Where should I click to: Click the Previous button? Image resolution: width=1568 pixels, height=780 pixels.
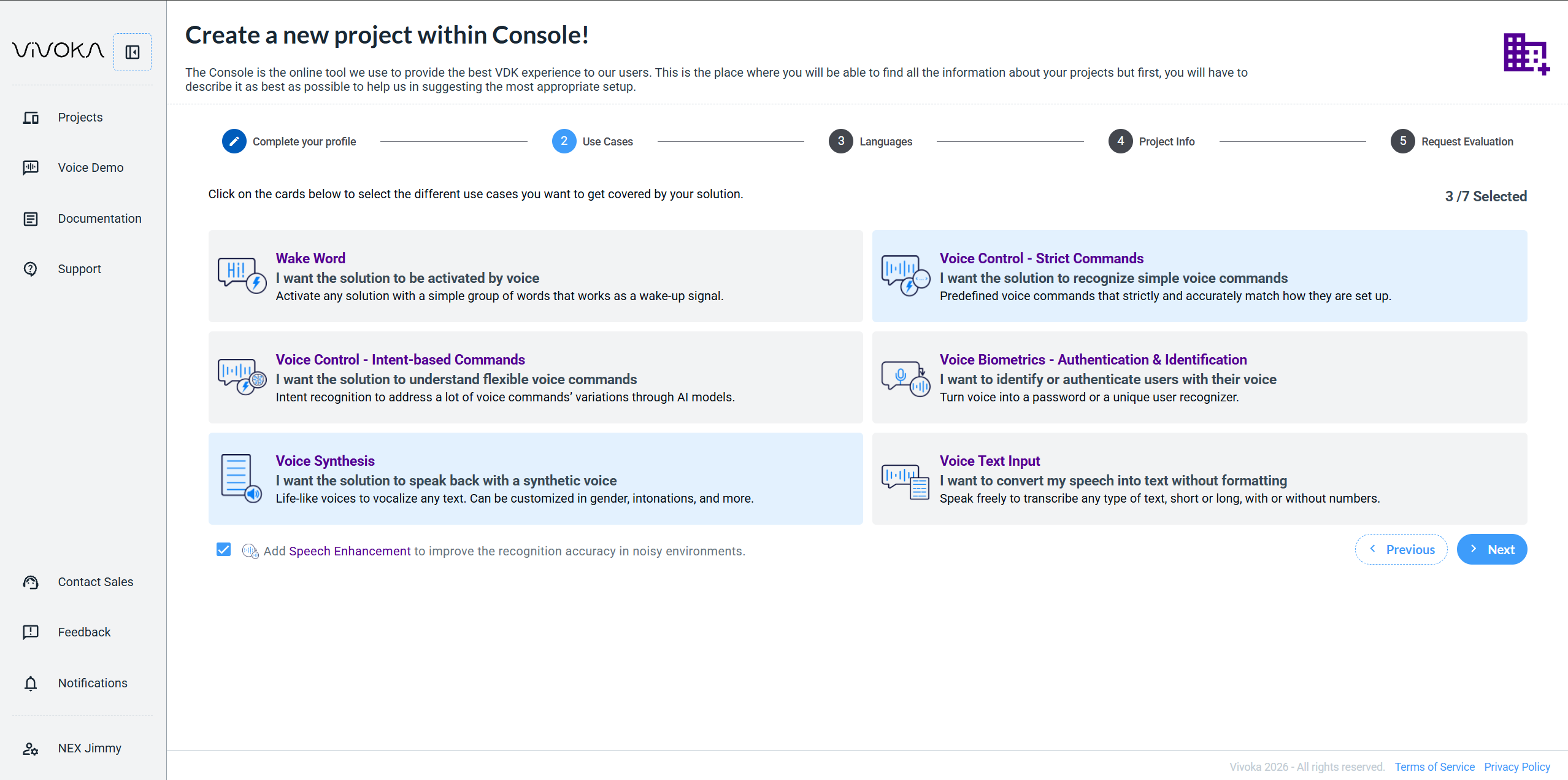(1401, 549)
